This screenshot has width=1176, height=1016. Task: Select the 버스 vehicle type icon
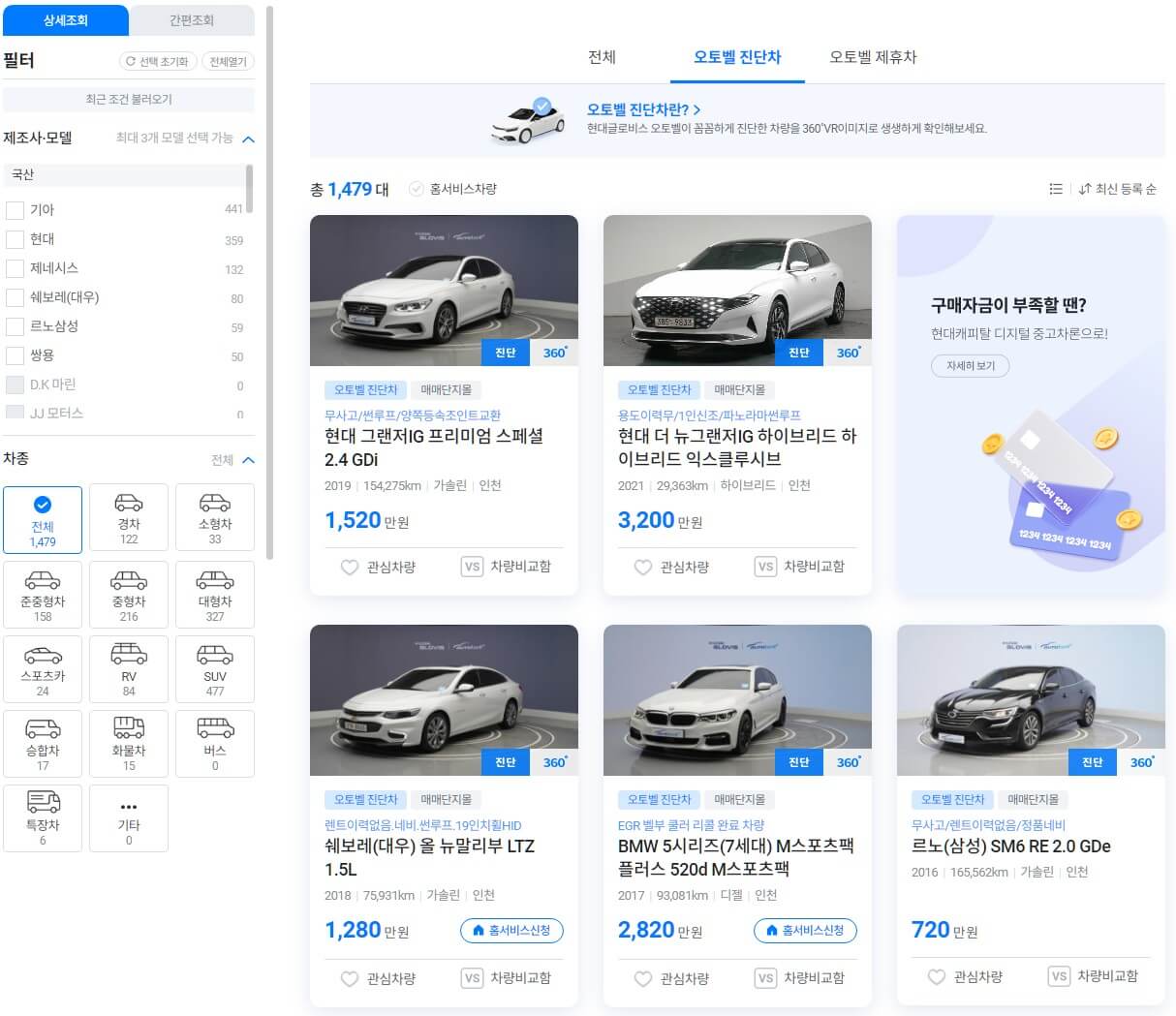(x=215, y=744)
